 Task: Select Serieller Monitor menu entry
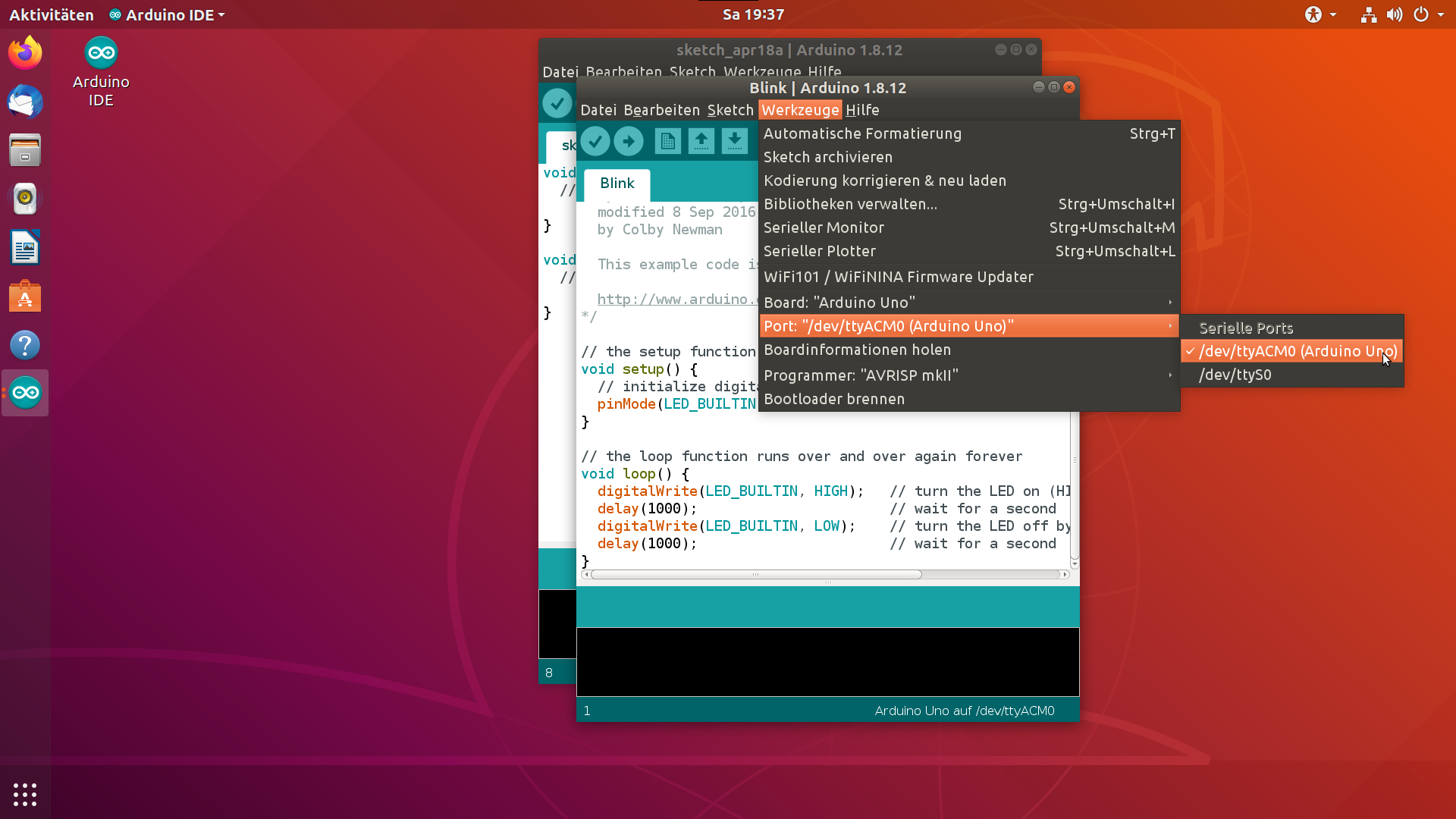[x=969, y=227]
